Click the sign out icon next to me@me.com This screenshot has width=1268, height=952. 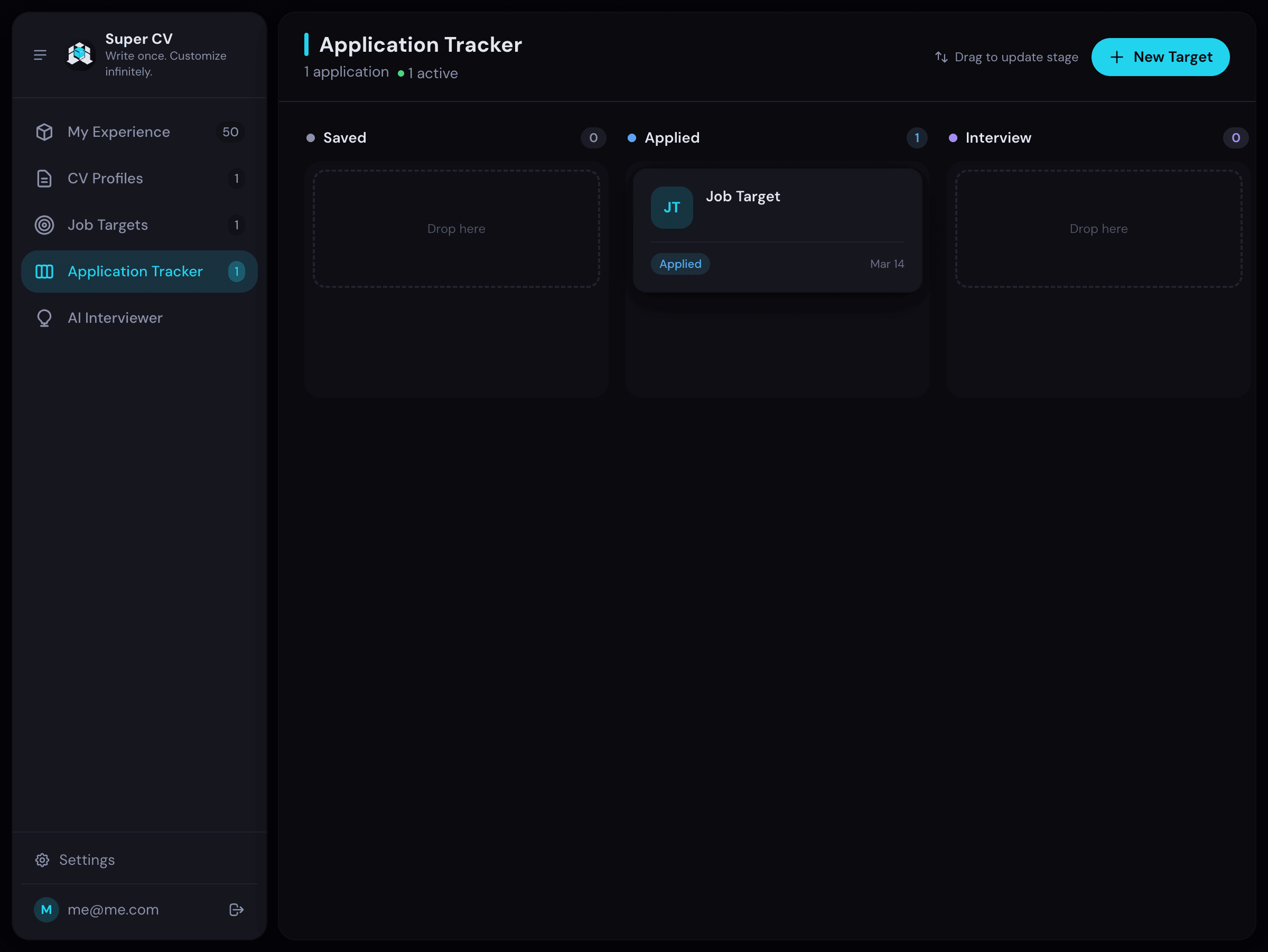[x=236, y=909]
